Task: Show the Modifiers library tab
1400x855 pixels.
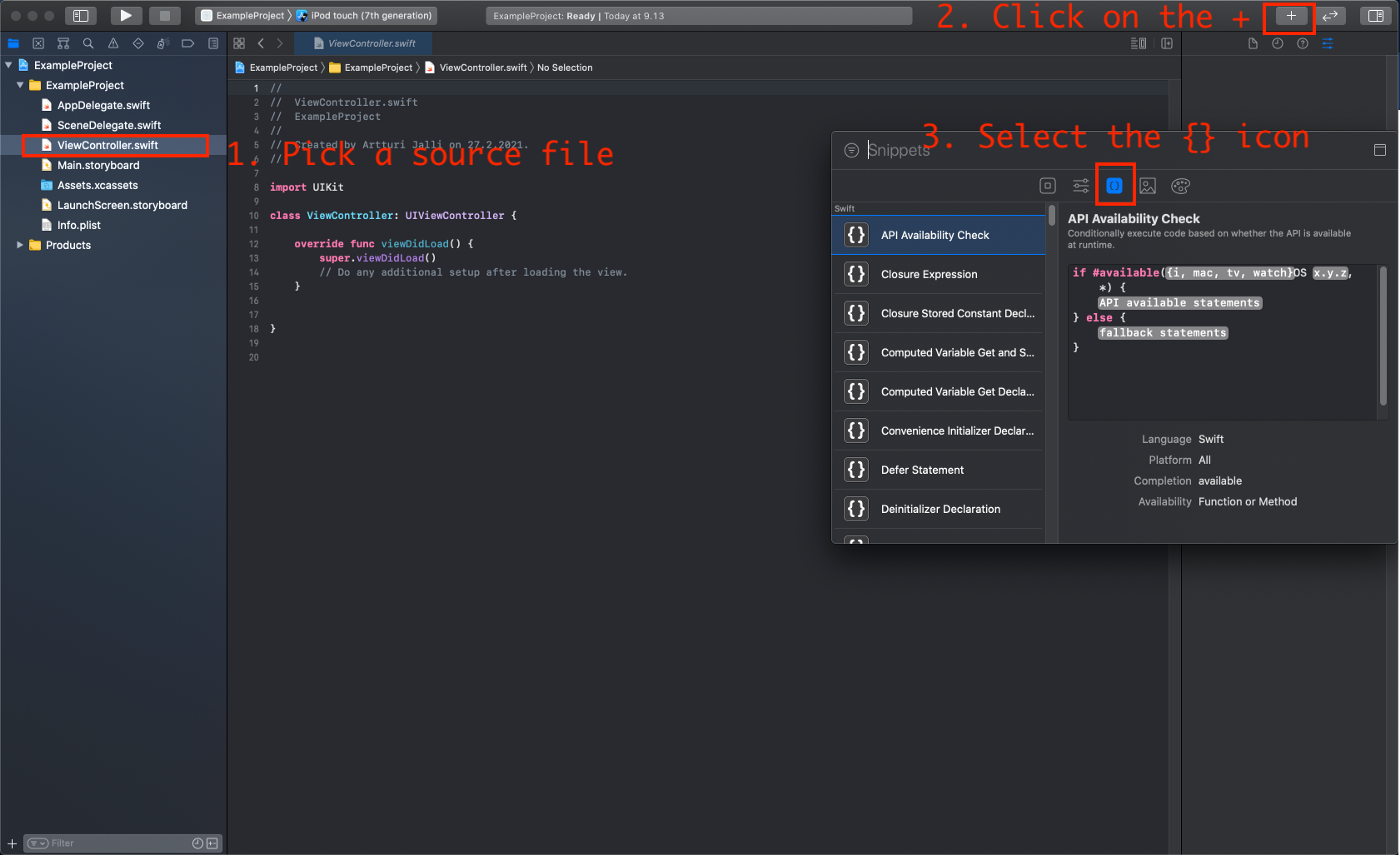Action: (1081, 185)
